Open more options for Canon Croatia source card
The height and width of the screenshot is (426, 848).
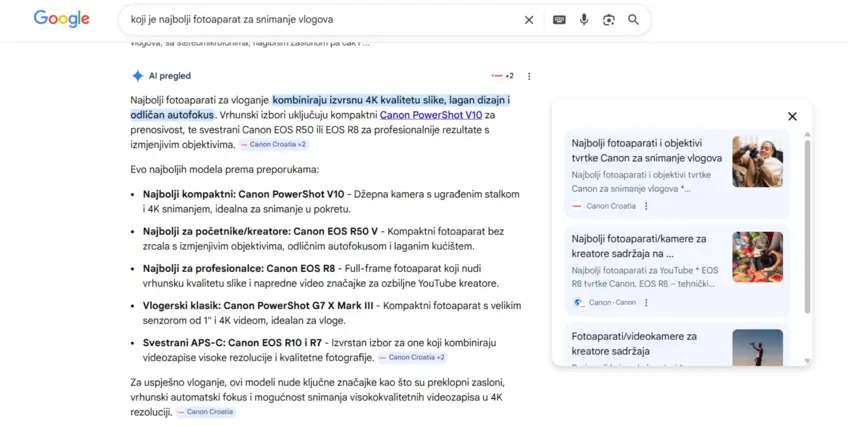(646, 206)
